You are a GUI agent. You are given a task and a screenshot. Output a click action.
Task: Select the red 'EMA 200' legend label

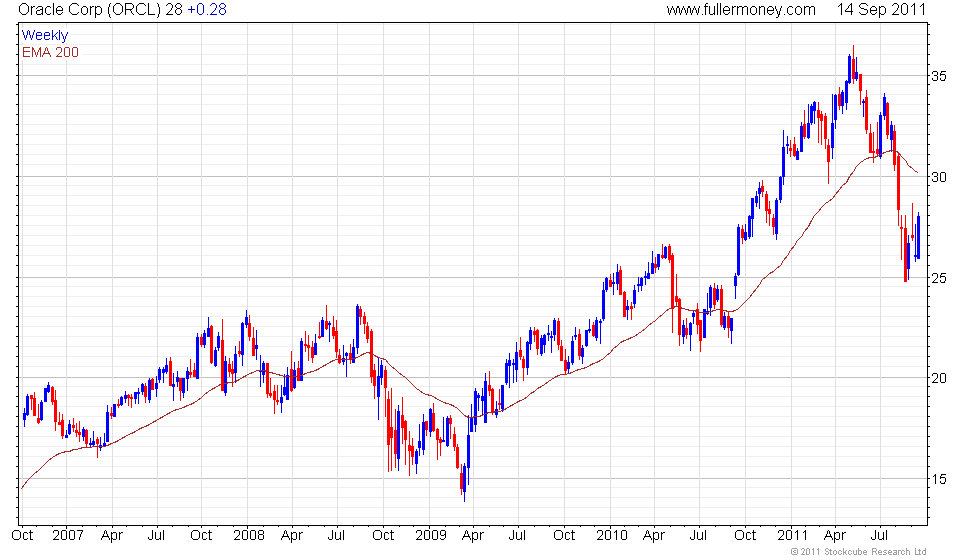(50, 52)
